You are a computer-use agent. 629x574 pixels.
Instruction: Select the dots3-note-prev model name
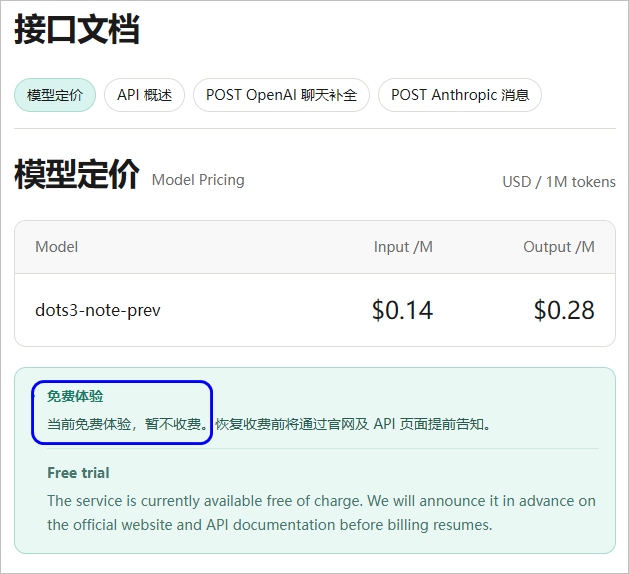(x=98, y=310)
